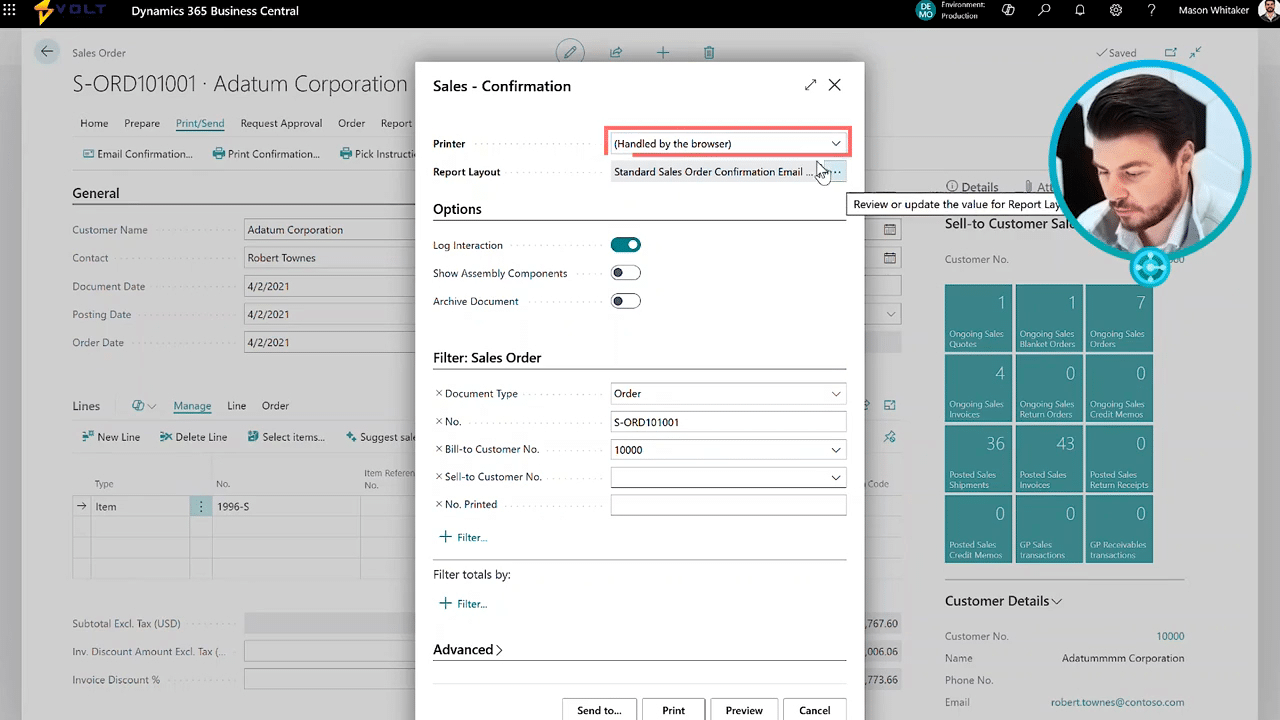Remove the Document Type filter
This screenshot has width=1280, height=720.
[438, 393]
